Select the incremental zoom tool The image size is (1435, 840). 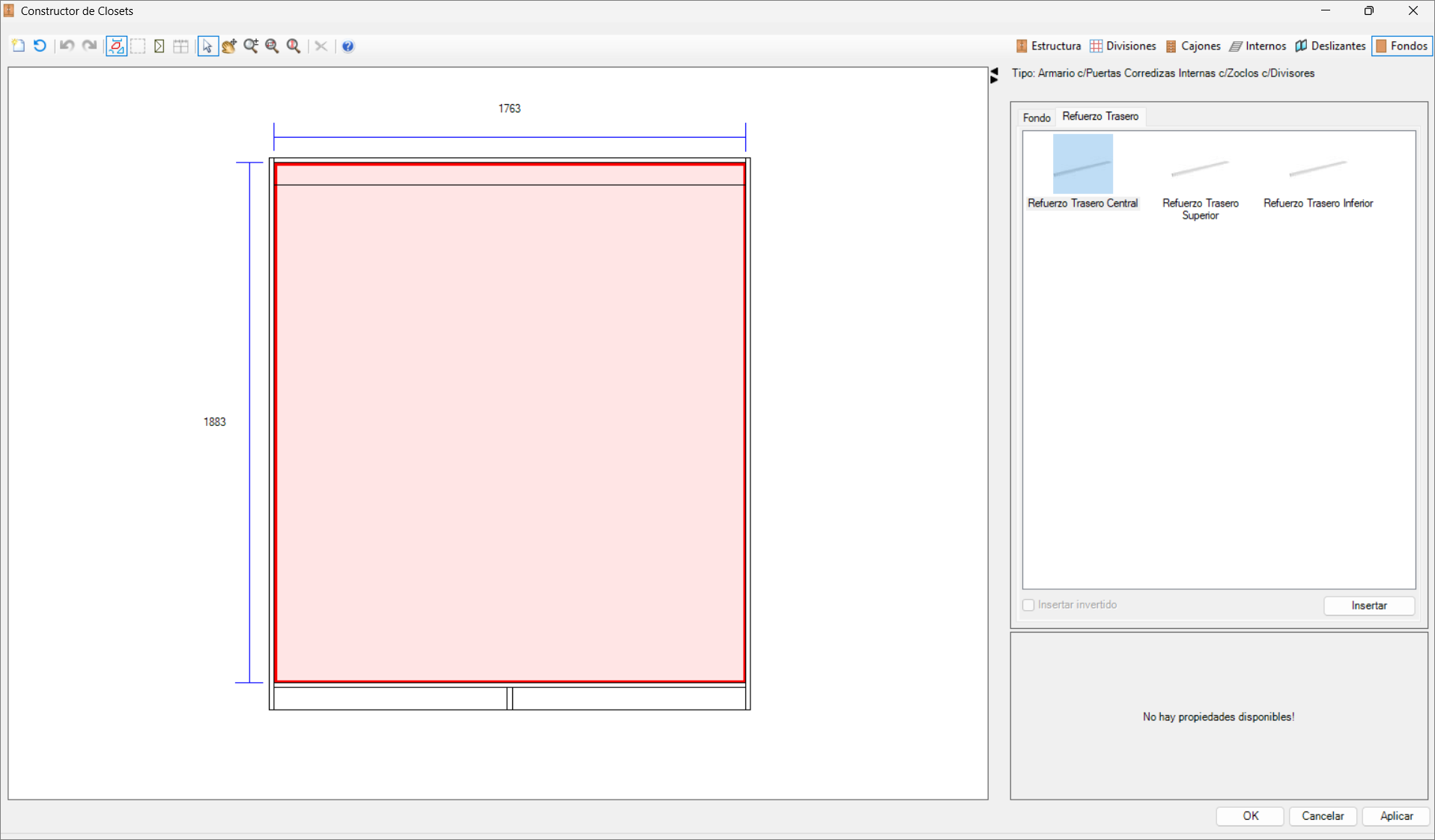251,46
